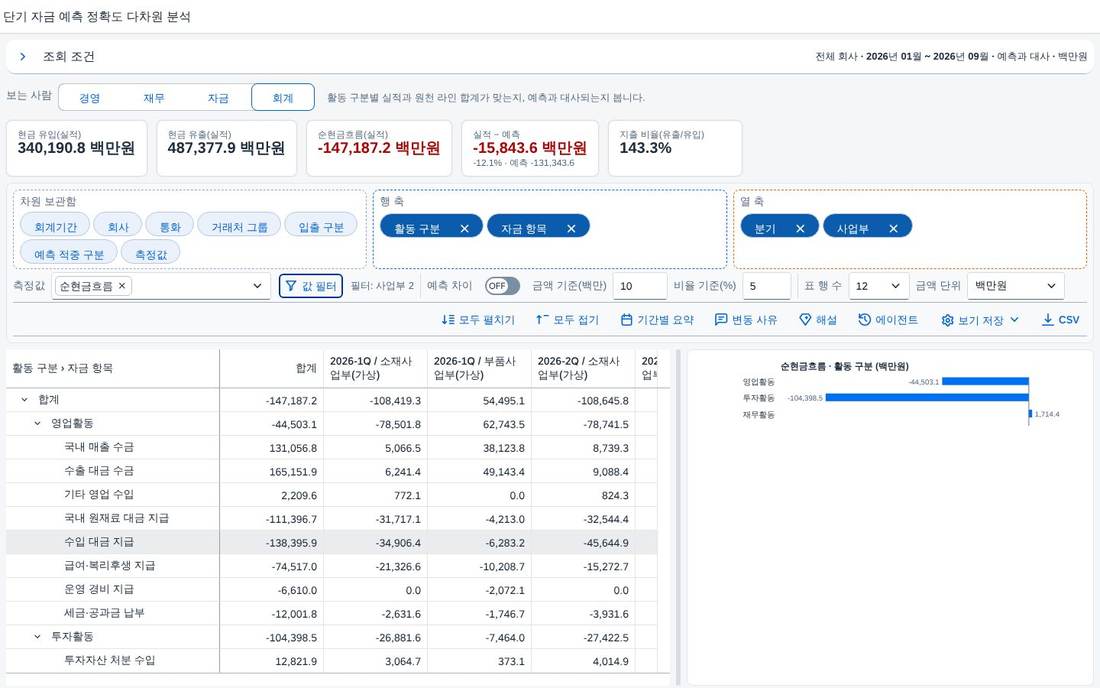The image size is (1100, 688).
Task: Select the 국내 원재료 대금 지급 row
Action: (x=332, y=518)
